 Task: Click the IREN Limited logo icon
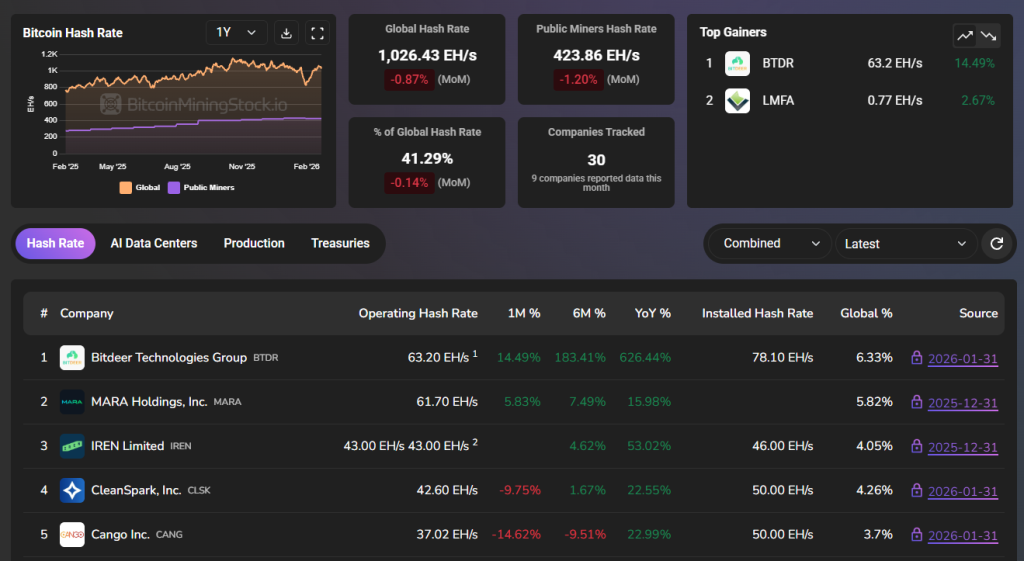click(x=72, y=446)
